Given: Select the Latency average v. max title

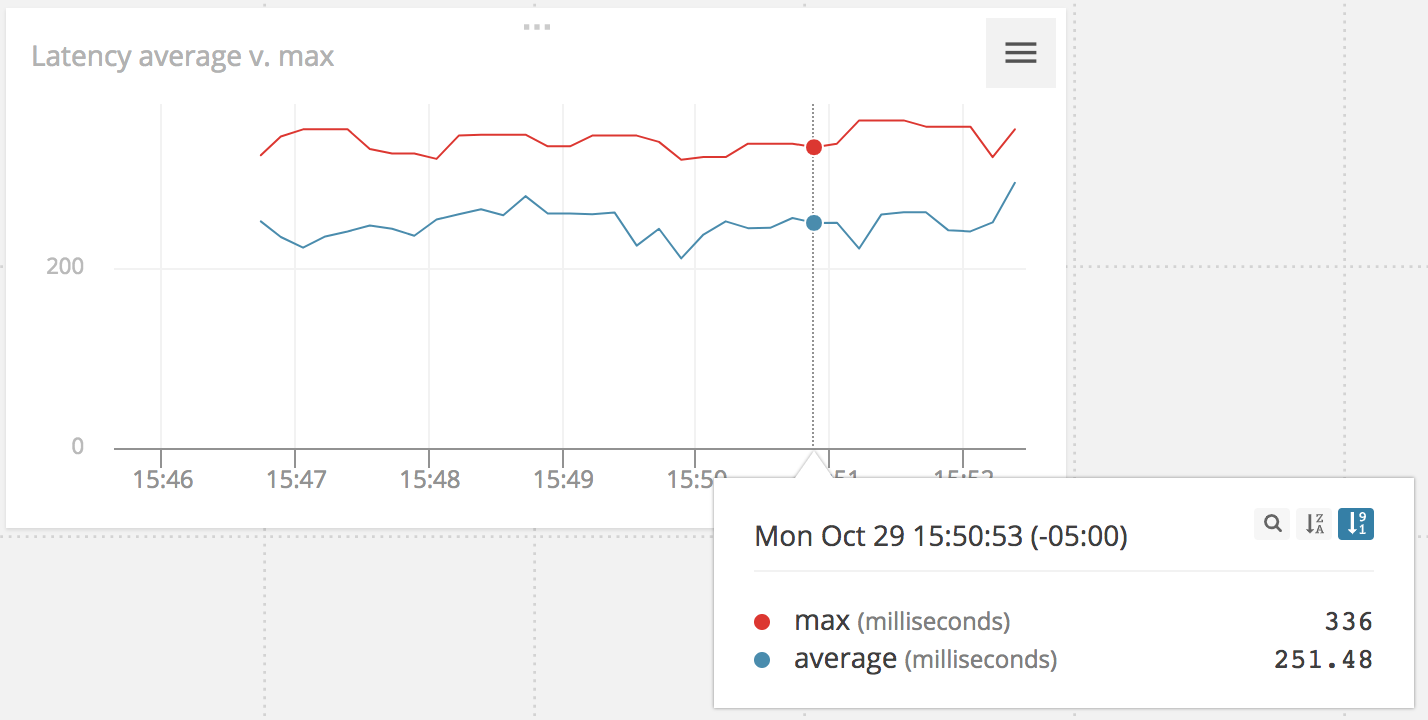Looking at the screenshot, I should pos(183,56).
